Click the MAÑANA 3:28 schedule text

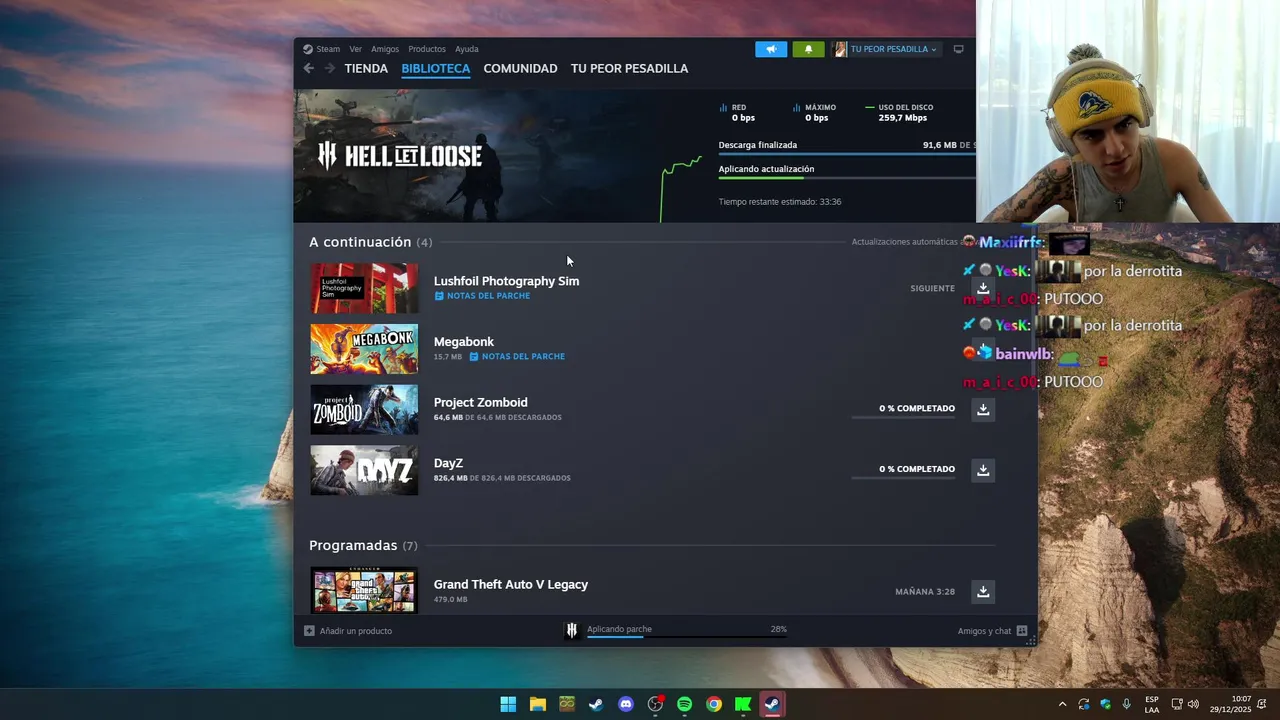pos(925,592)
